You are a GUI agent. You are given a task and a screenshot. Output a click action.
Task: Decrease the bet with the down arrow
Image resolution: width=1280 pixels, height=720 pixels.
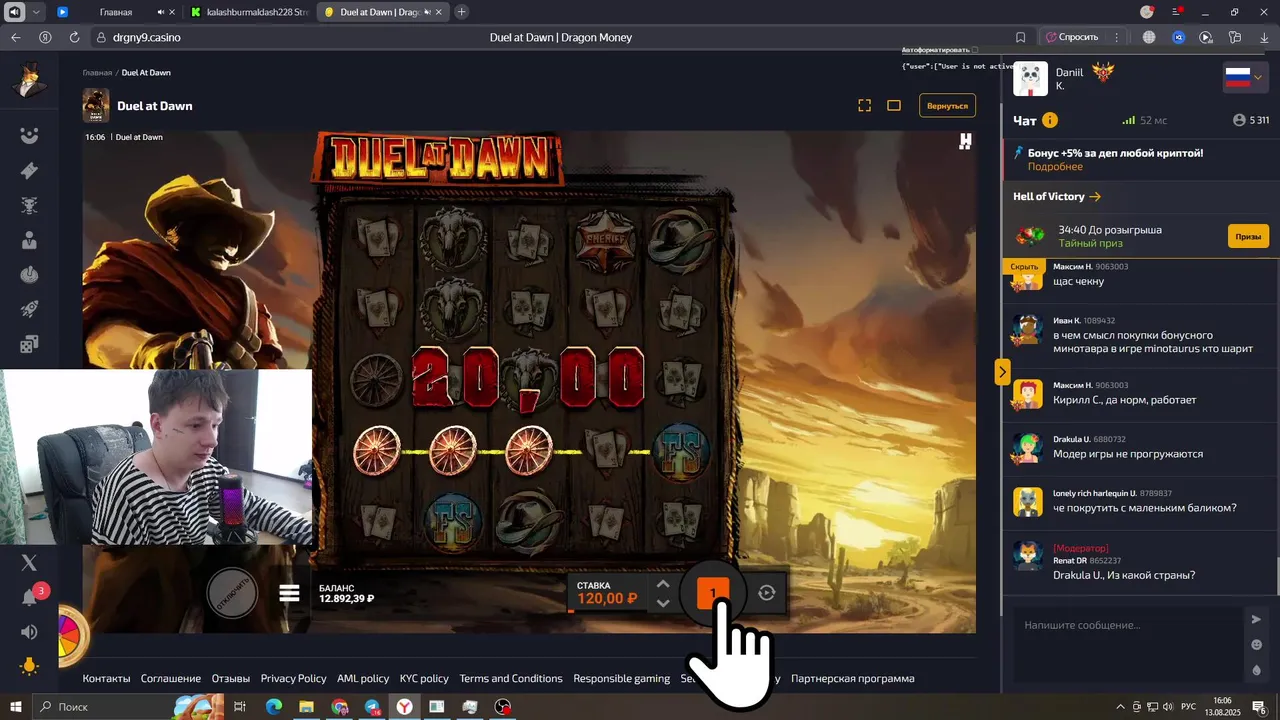tap(662, 603)
